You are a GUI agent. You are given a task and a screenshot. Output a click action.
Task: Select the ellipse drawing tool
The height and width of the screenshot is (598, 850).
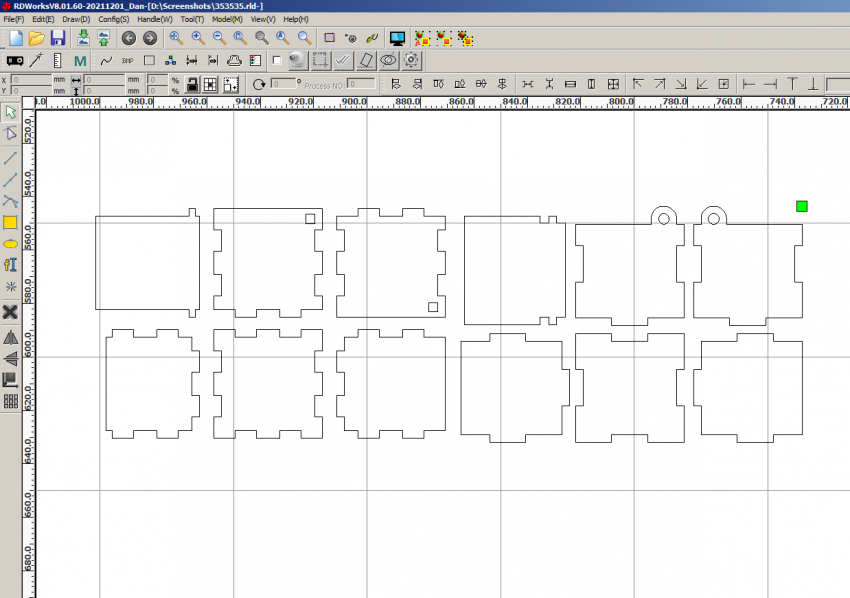[x=11, y=243]
